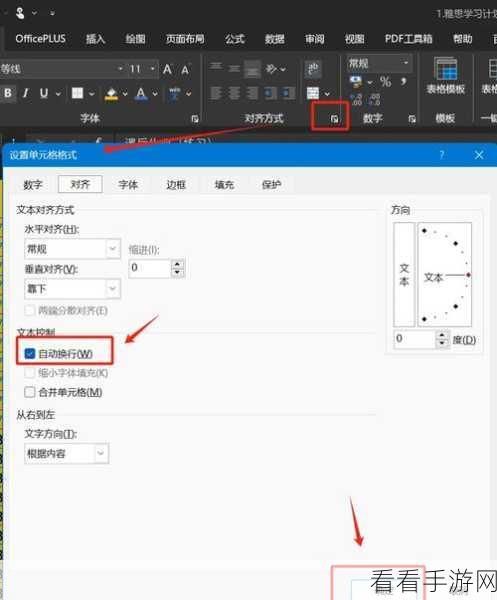Click Decrease Decimal icon
This screenshot has height=600, width=497.
click(374, 99)
